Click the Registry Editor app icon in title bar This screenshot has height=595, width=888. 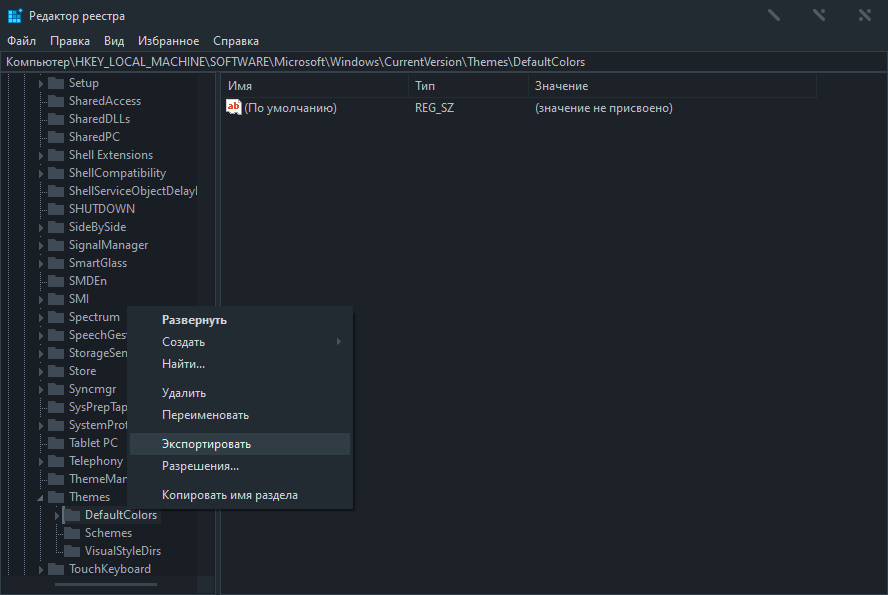pos(14,16)
